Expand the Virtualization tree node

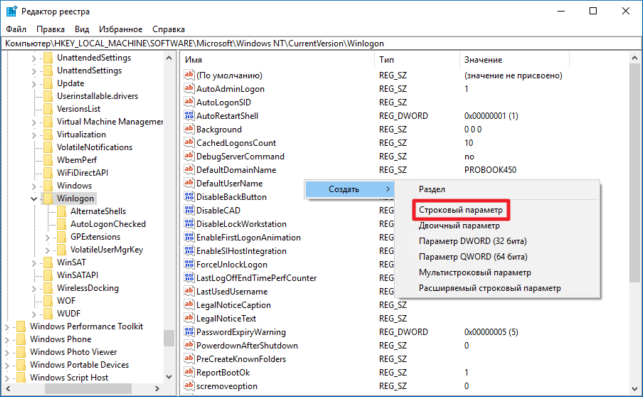click(x=34, y=135)
